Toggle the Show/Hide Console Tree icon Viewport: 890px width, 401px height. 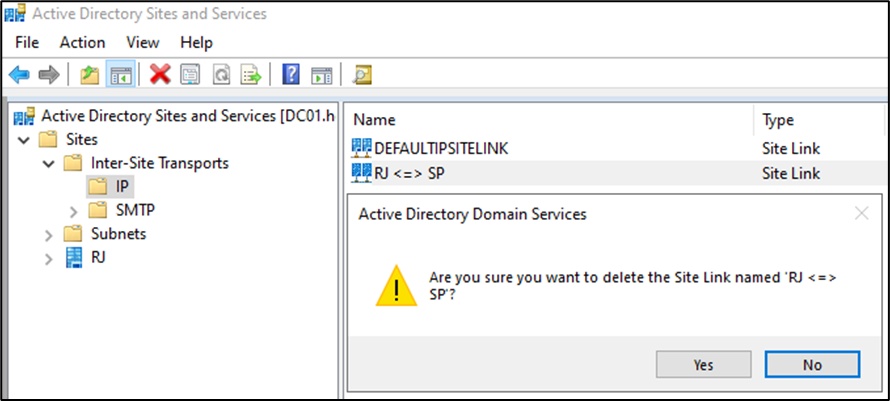[120, 74]
